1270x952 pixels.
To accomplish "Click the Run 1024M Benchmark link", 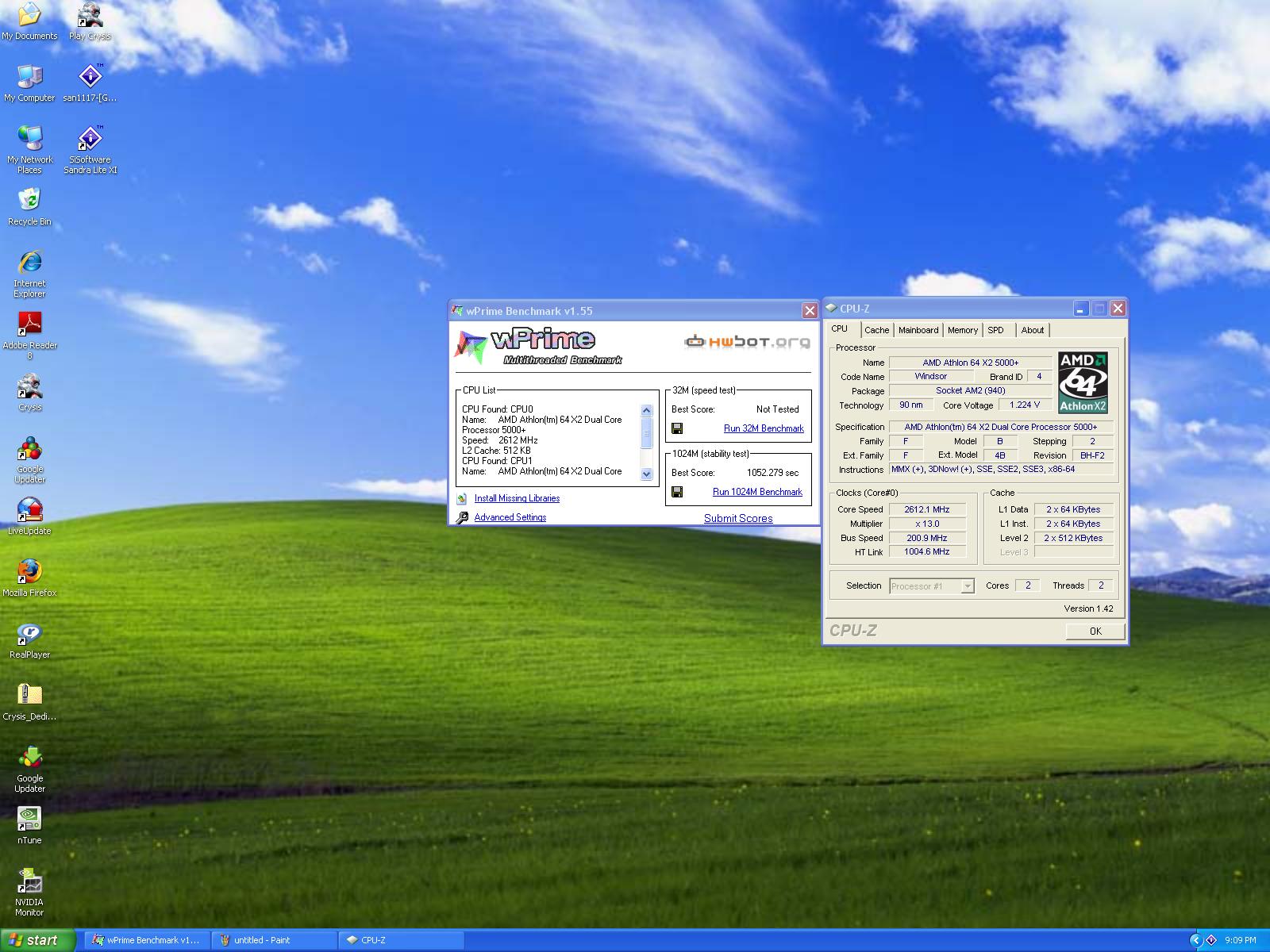I will (x=757, y=492).
